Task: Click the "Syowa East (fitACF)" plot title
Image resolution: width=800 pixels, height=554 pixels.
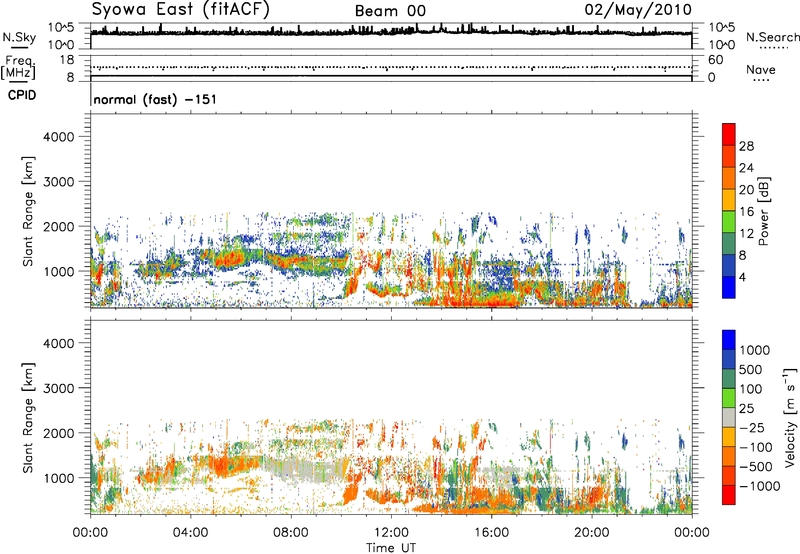Action: tap(180, 10)
